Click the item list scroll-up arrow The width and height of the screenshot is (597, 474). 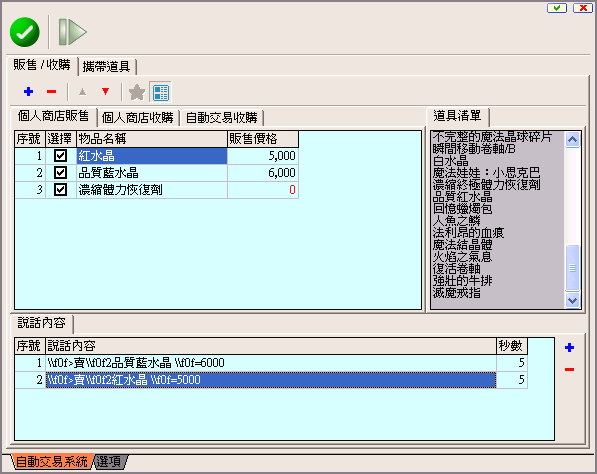572,140
